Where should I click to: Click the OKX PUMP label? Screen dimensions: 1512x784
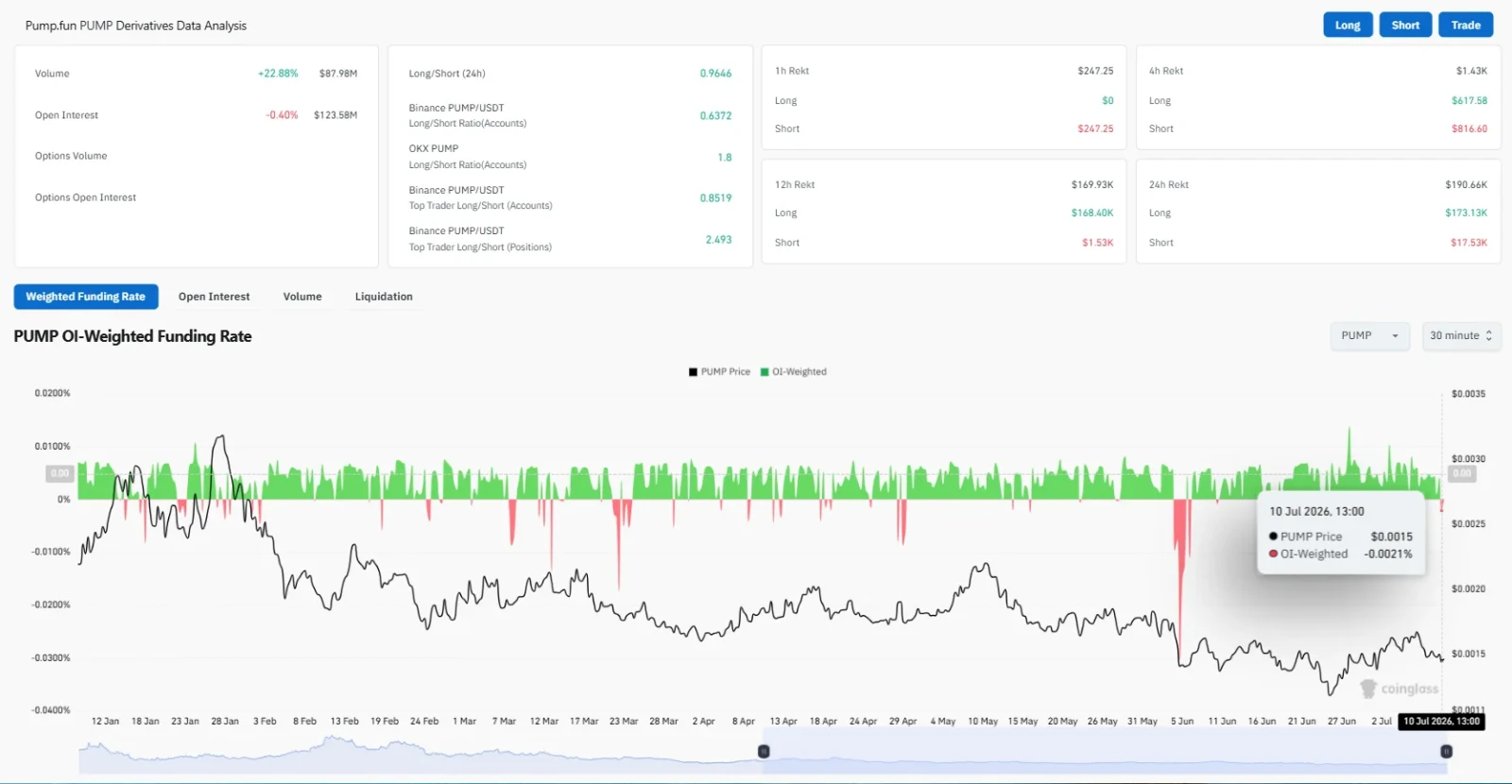pos(434,148)
